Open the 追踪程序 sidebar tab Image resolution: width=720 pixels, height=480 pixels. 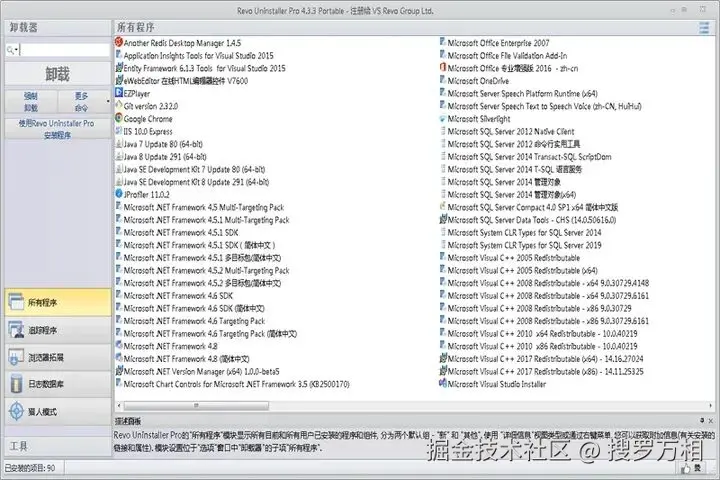[58, 330]
